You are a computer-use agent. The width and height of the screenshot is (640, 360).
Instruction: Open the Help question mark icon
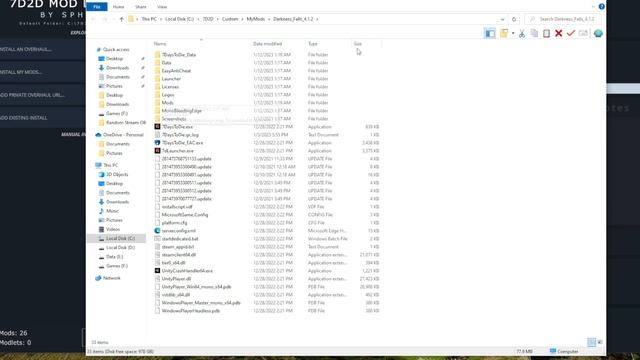pos(601,7)
